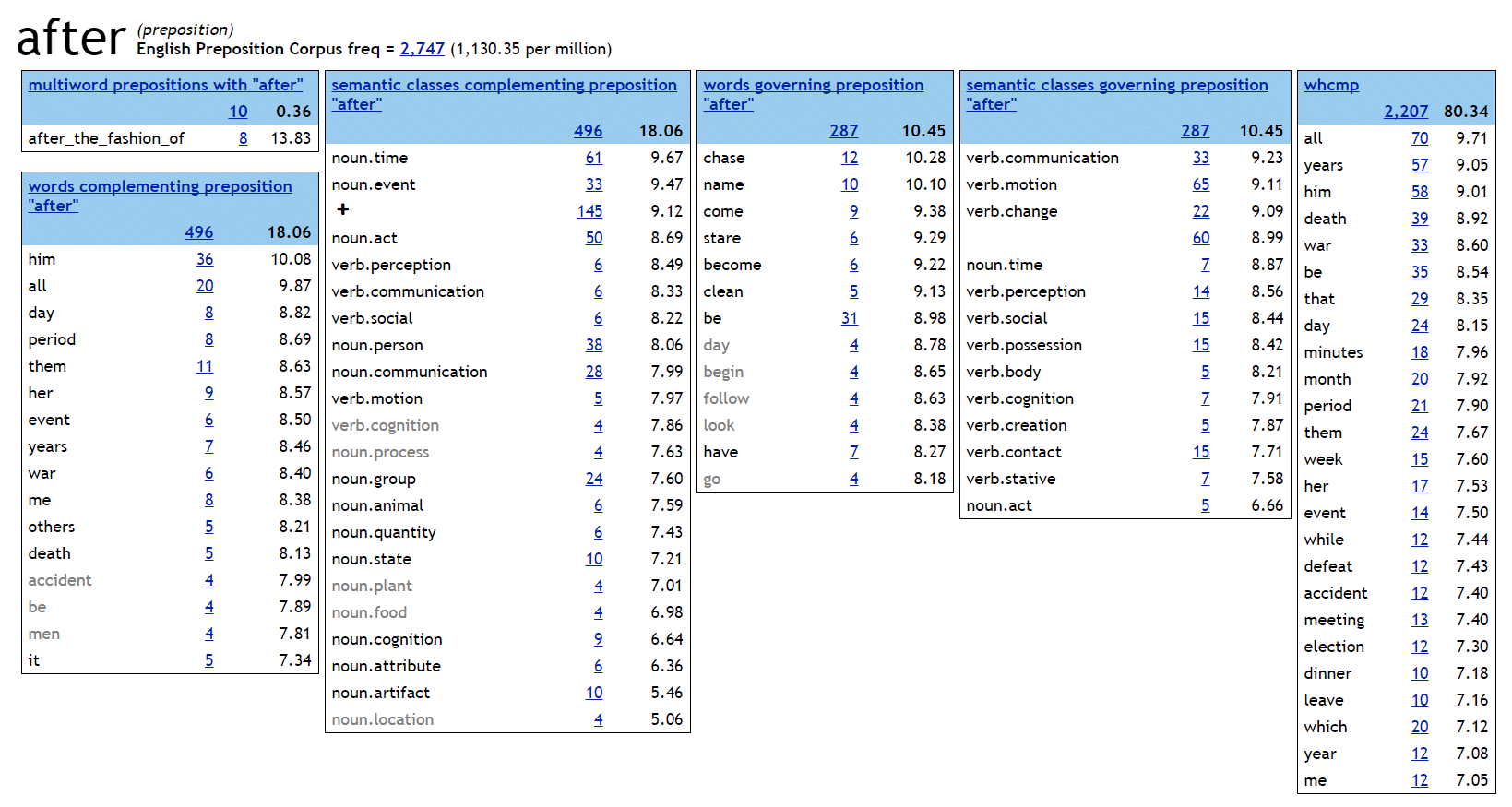Open count 31 for governing word 'be'
The image size is (1512, 807).
click(x=849, y=318)
